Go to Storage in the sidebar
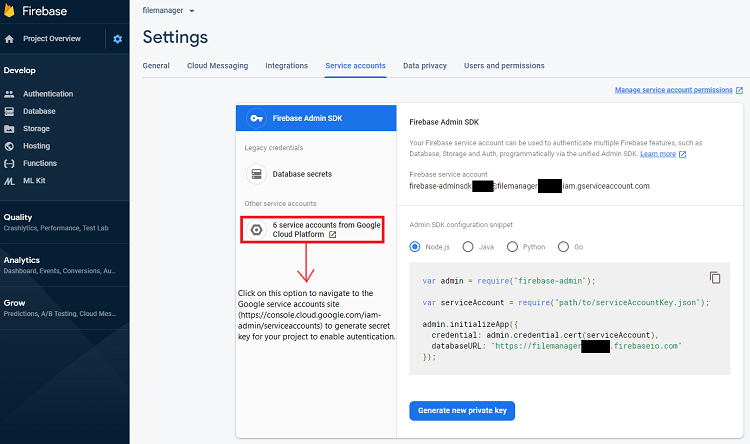 (36, 128)
